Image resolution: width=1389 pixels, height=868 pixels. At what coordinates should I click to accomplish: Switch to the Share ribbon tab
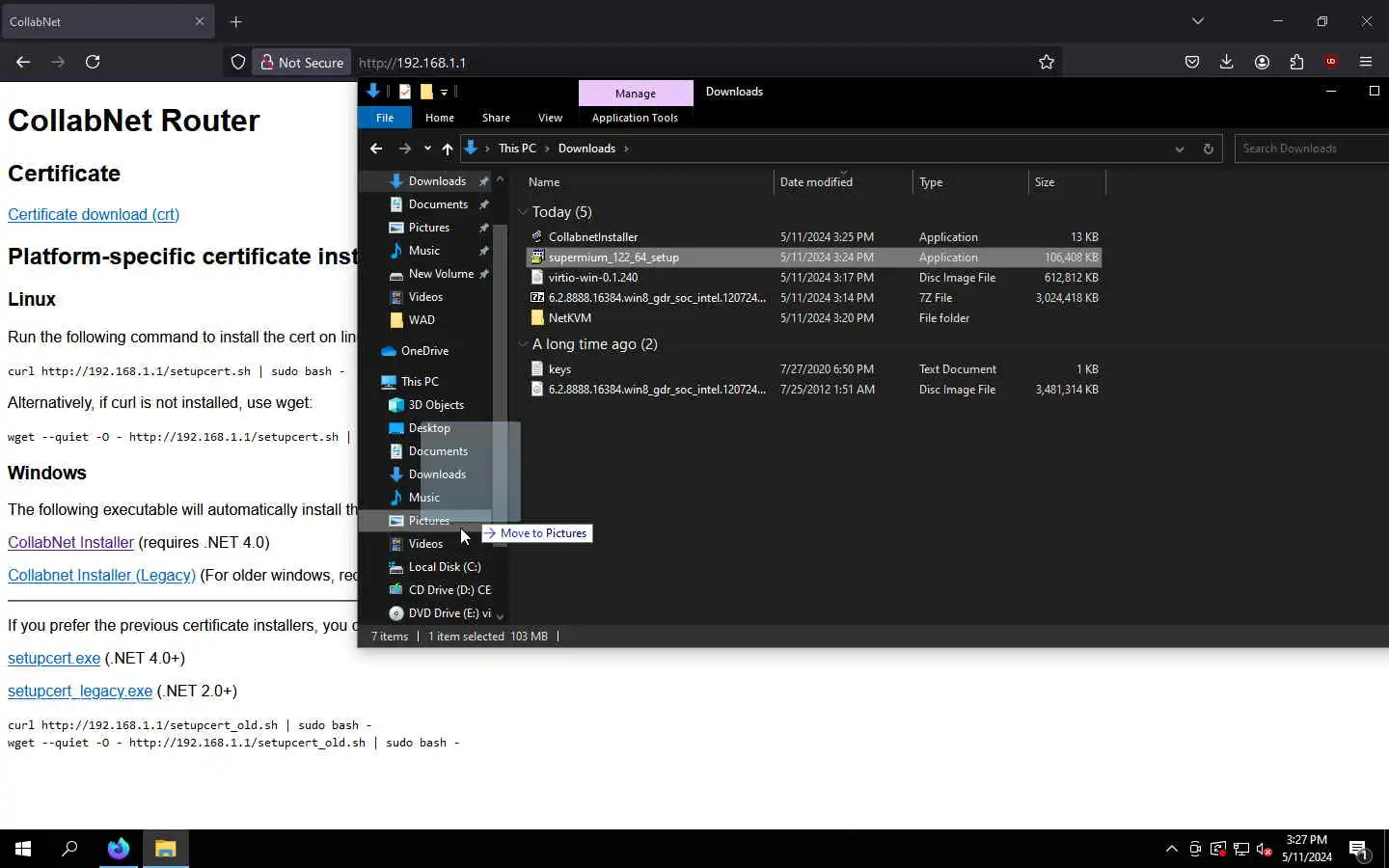496,118
